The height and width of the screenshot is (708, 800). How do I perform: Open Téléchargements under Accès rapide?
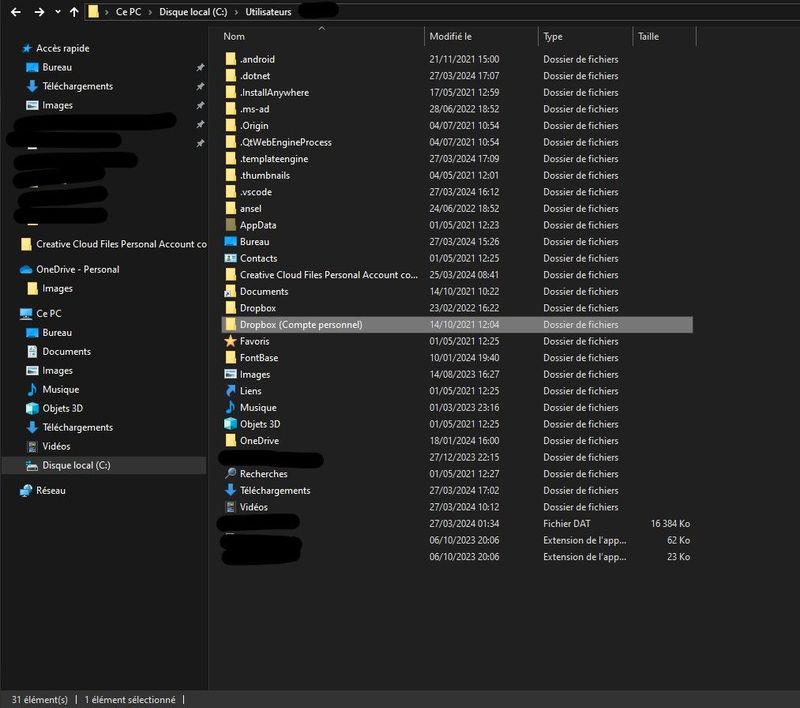77,86
